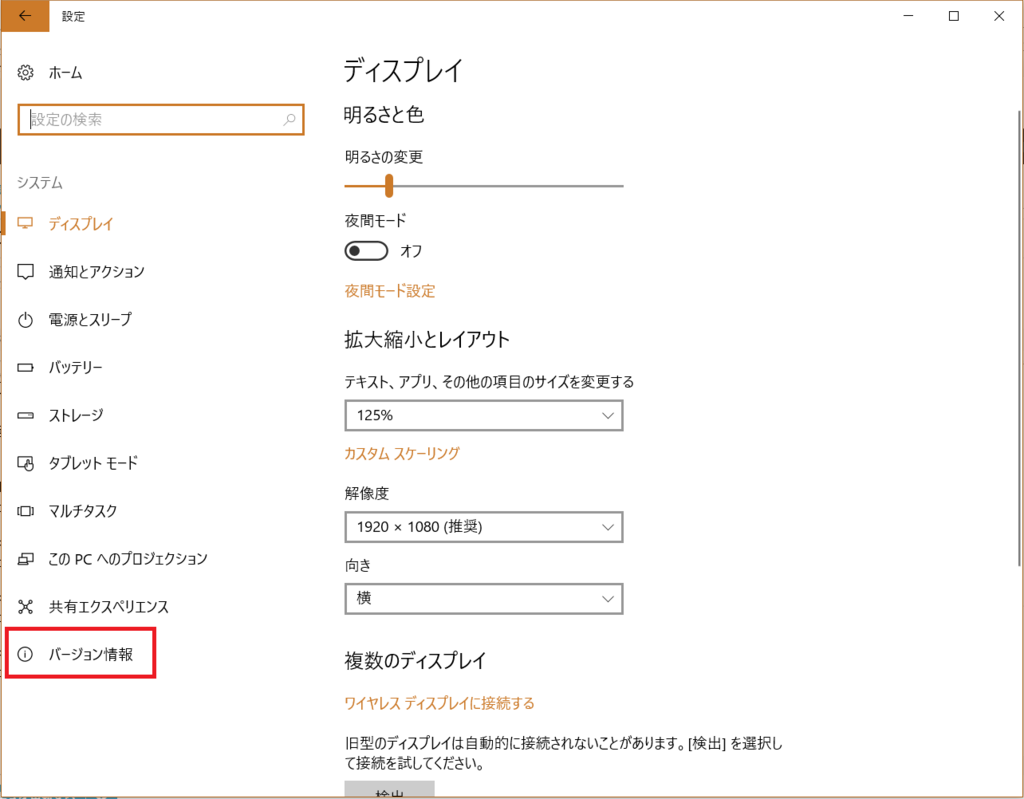Click the version info (i) icon
Viewport: 1024px width, 799px height.
(25, 654)
